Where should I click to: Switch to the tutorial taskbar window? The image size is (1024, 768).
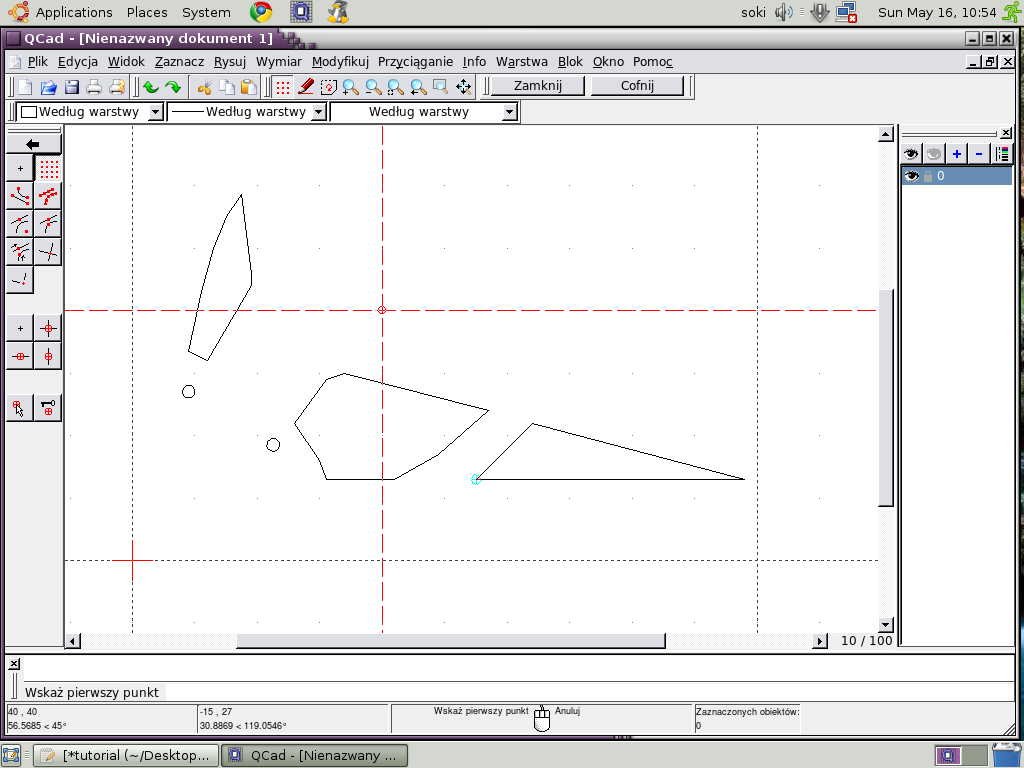coord(126,756)
